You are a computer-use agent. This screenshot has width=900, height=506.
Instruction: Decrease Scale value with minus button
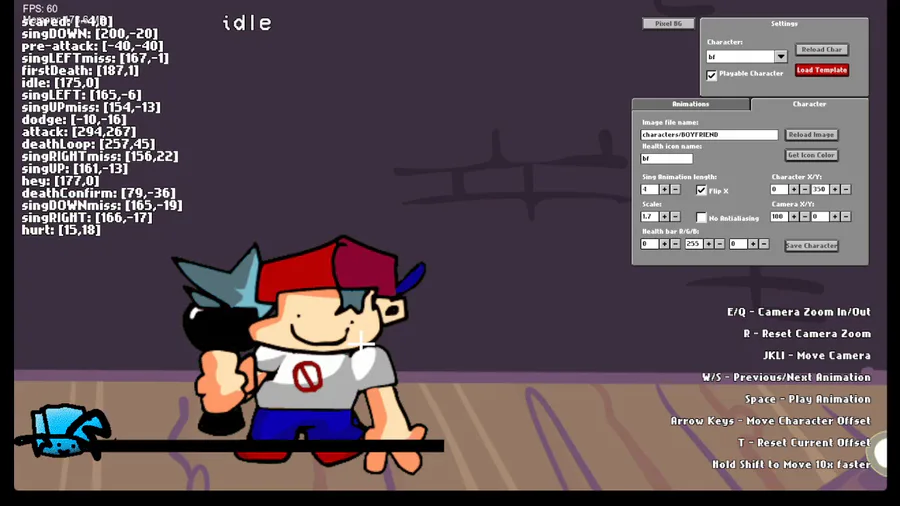(676, 216)
